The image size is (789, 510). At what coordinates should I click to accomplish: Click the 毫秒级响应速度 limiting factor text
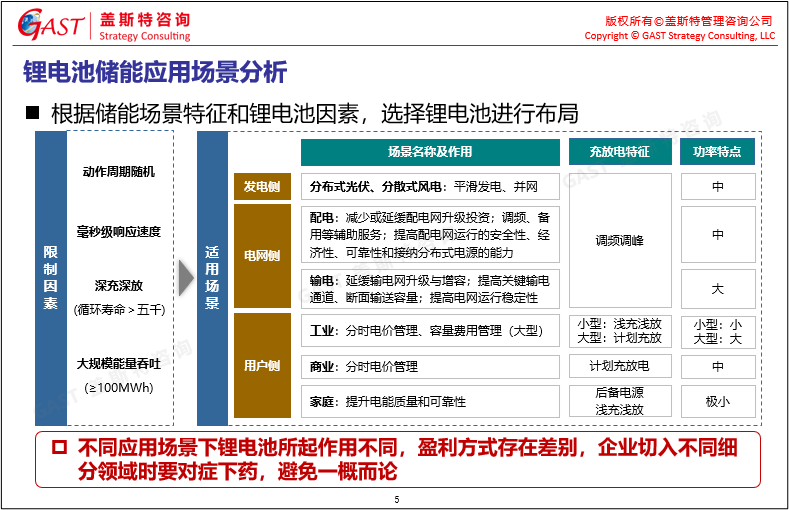[x=120, y=232]
